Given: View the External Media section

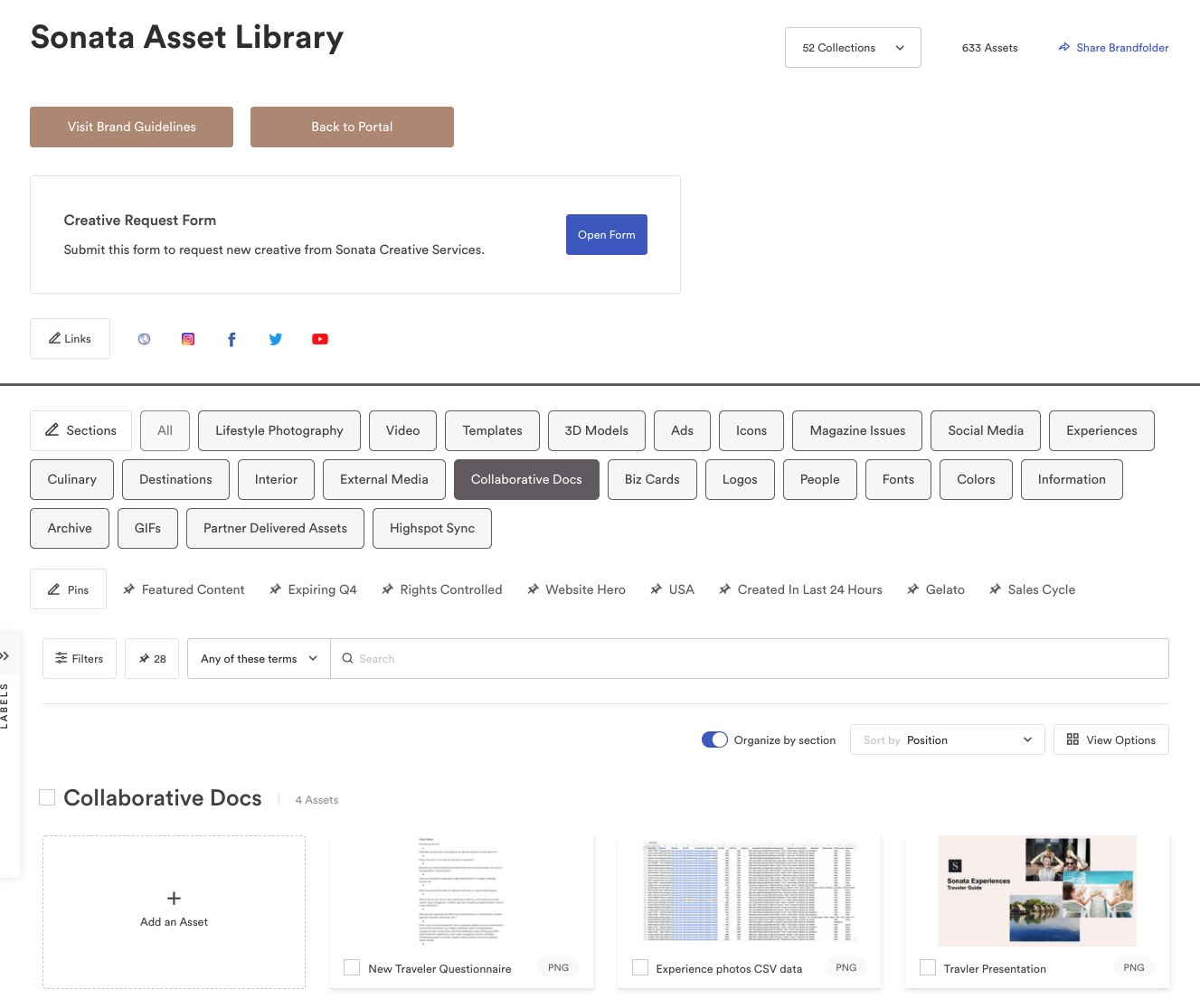Looking at the screenshot, I should 384,479.
